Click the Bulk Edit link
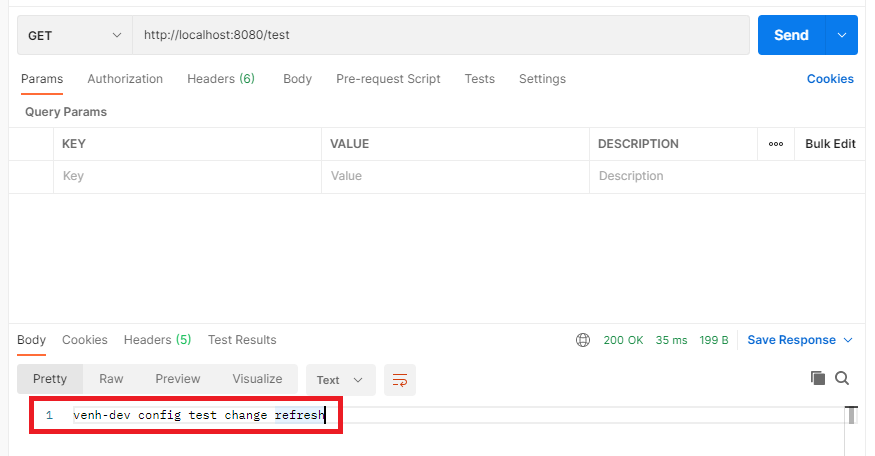 (830, 144)
